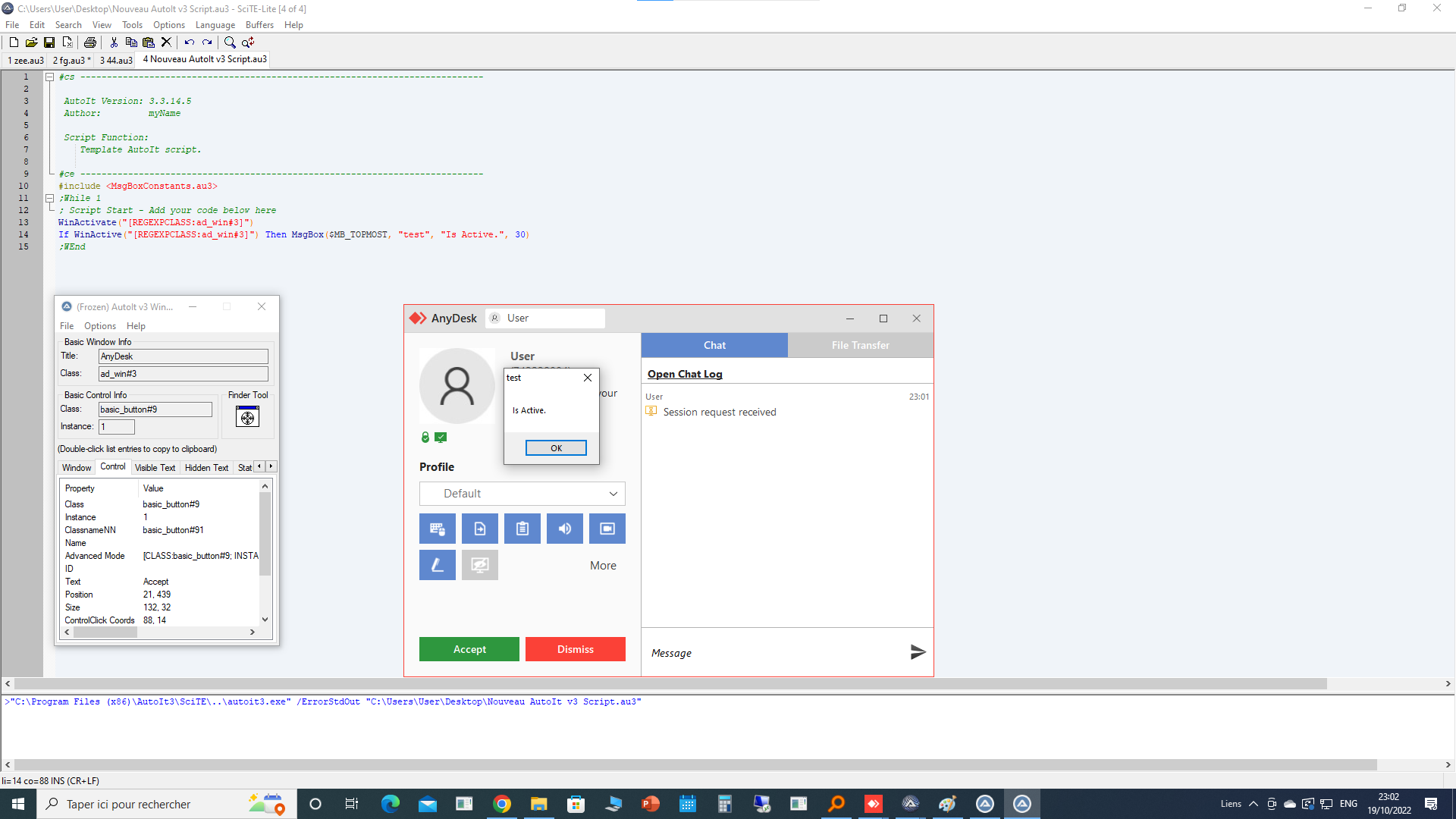This screenshot has width=1456, height=819.
Task: Open File Explorer from the taskbar
Action: 538,804
